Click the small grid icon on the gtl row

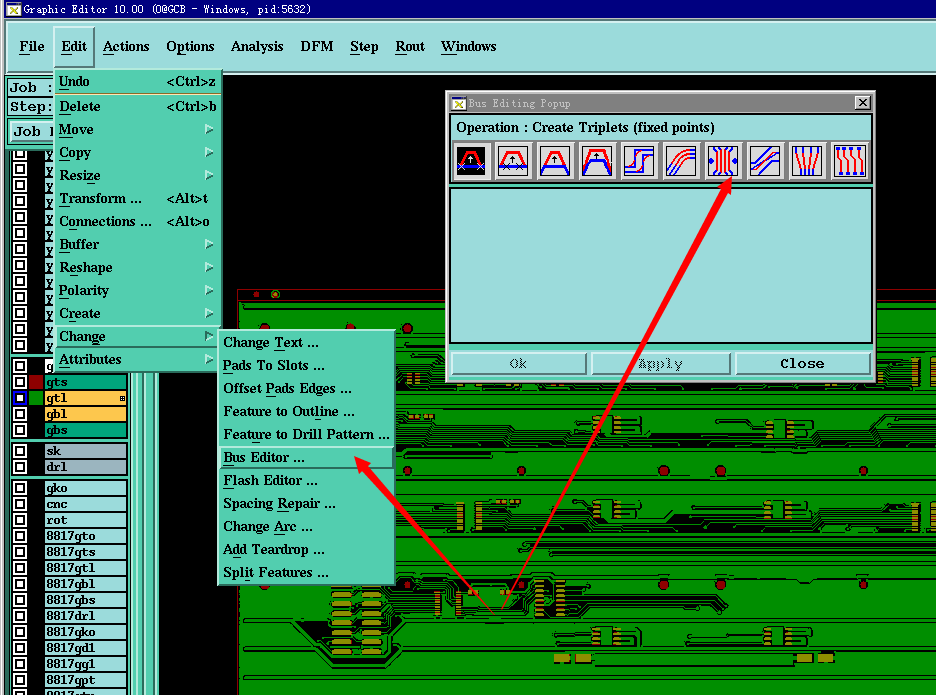tap(122, 398)
